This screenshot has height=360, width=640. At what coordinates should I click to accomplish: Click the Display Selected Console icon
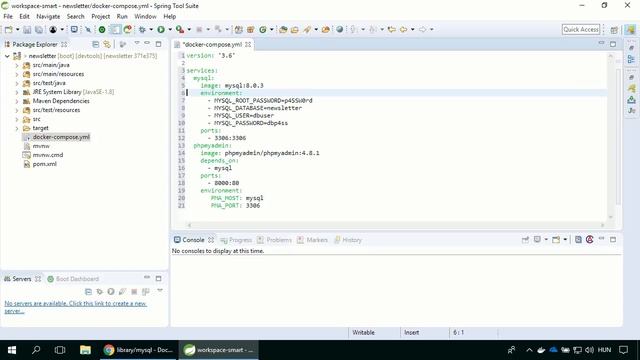pyautogui.click(x=537, y=240)
